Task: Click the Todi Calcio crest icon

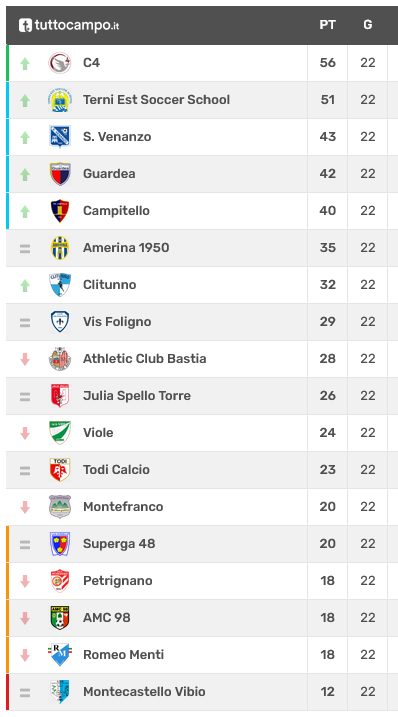Action: [60, 470]
